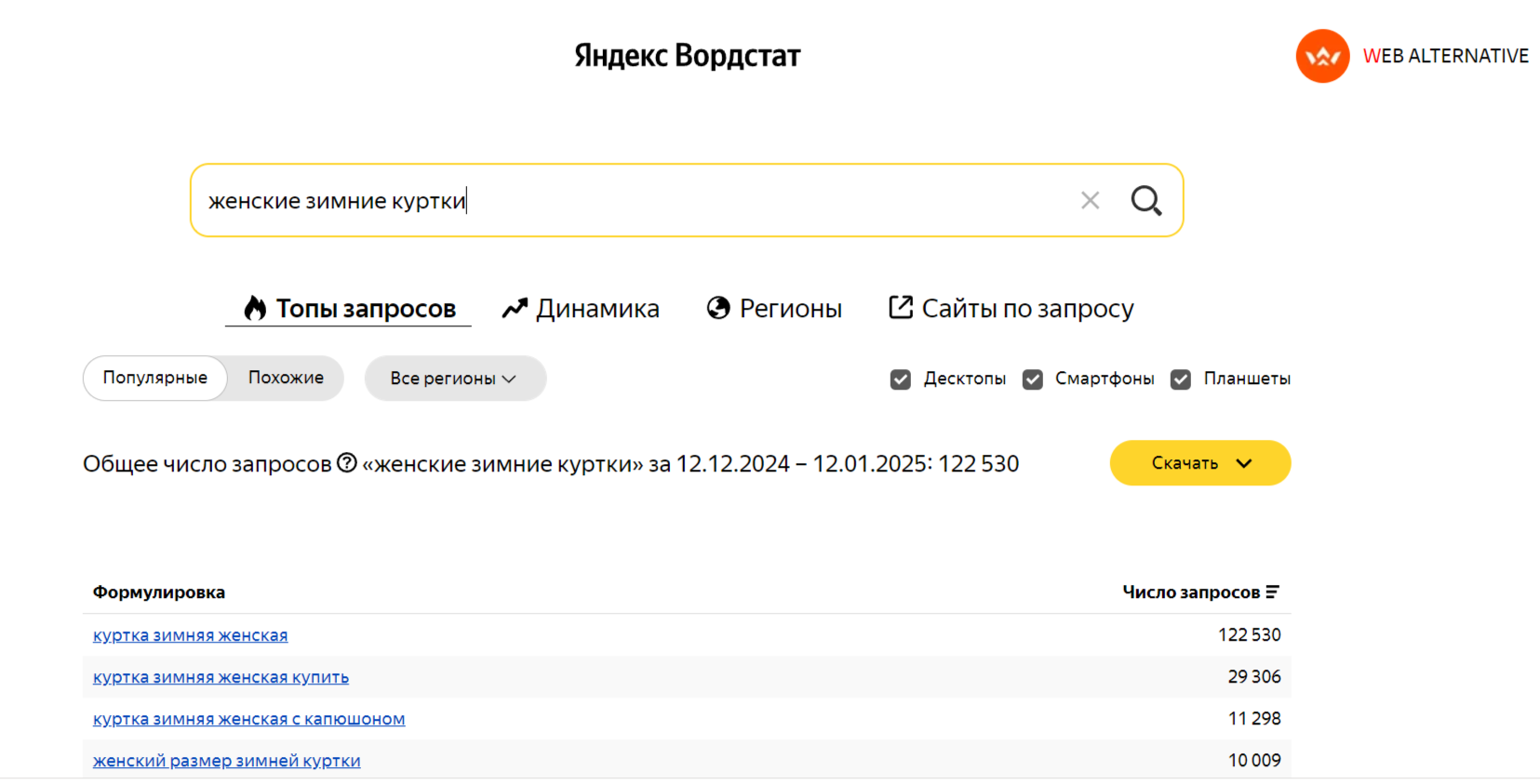Switch to the Регионы tab

[774, 308]
